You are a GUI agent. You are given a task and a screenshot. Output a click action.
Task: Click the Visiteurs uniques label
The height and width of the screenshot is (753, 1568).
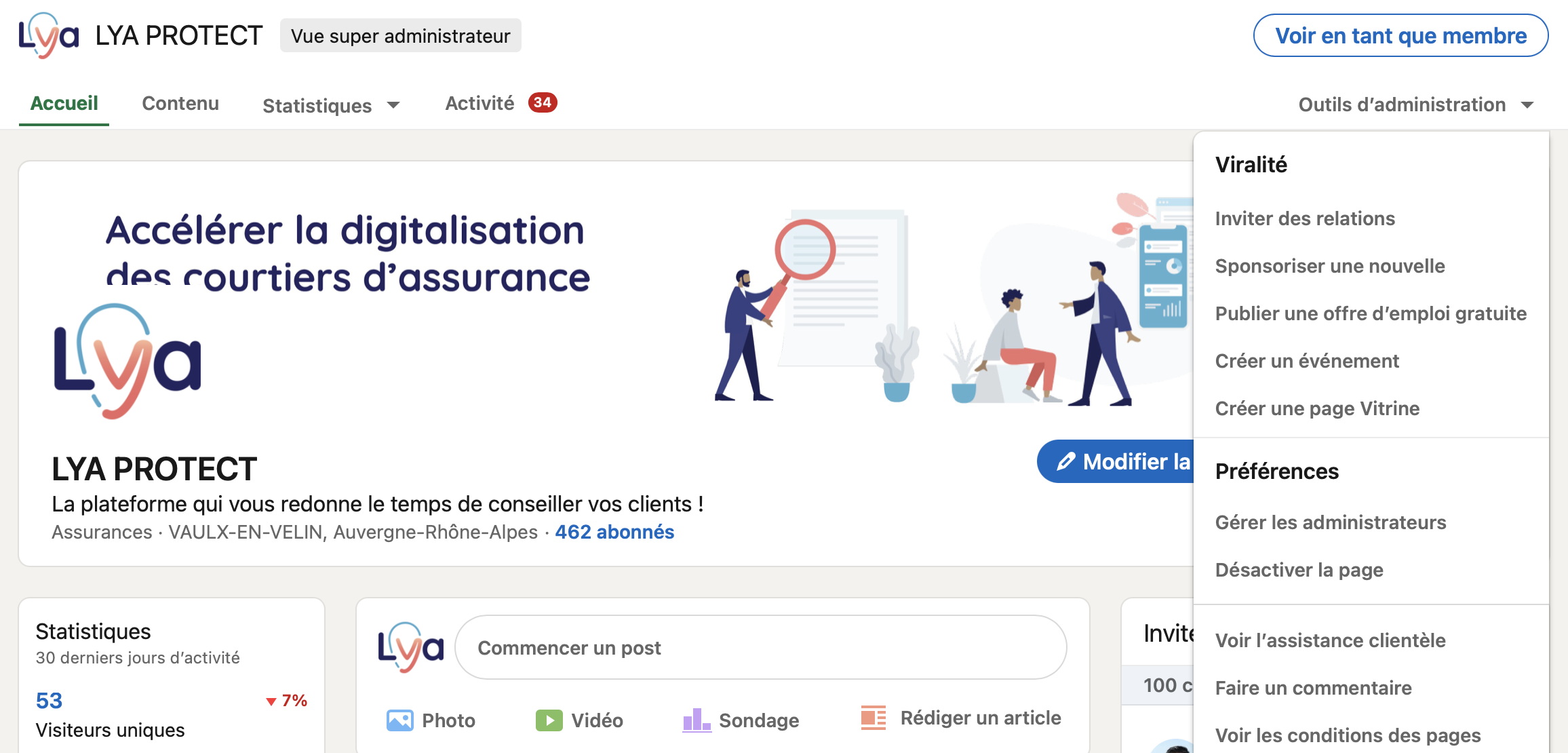110,730
